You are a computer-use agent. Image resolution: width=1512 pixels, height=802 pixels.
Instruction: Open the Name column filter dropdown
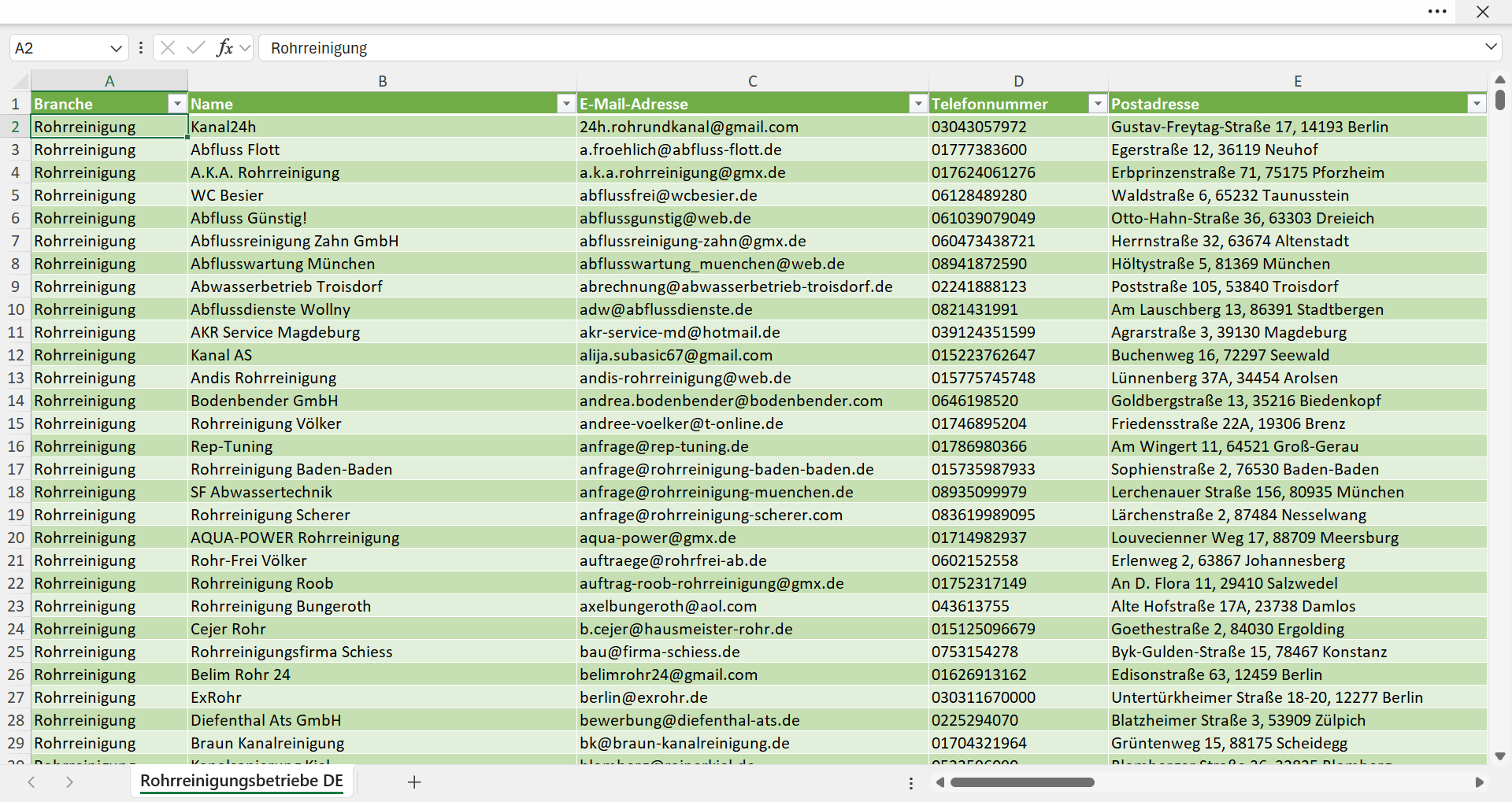[x=566, y=104]
